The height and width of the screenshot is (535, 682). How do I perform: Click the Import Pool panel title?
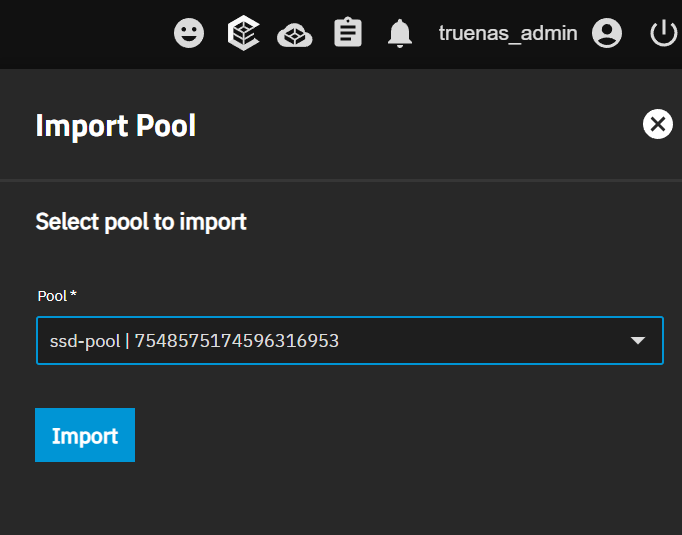tap(116, 126)
